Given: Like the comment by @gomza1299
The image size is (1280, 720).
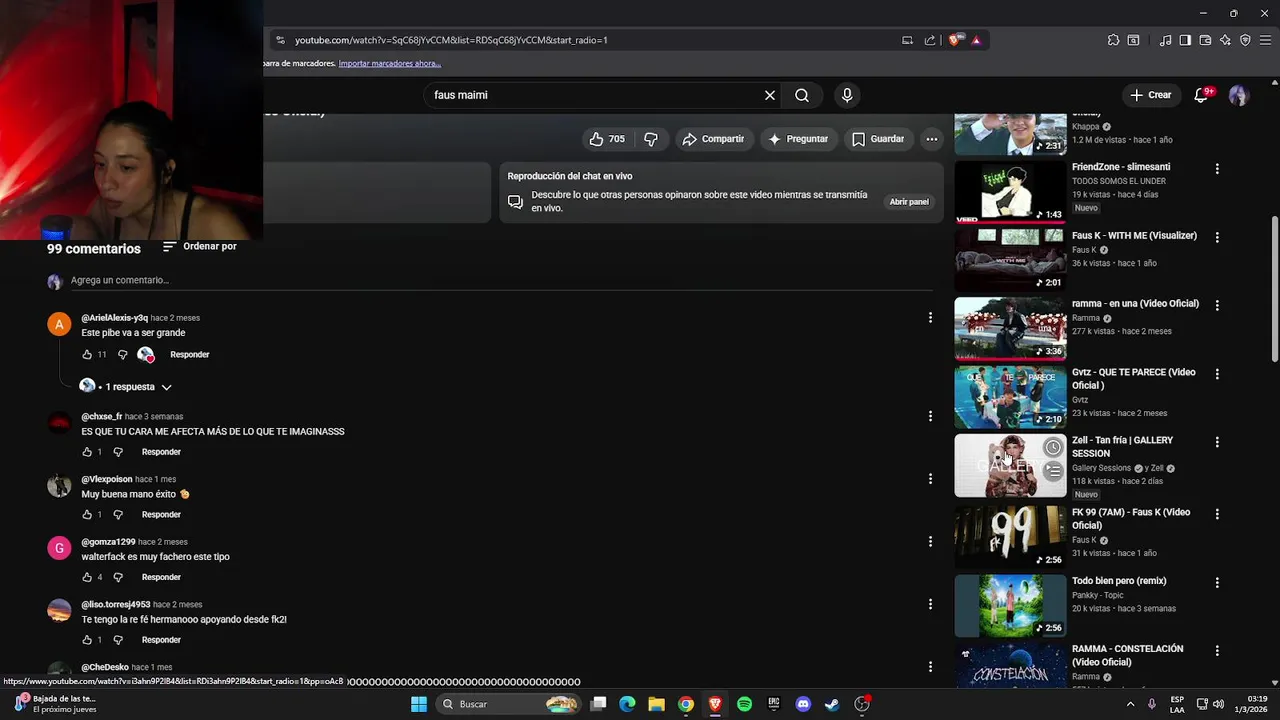Looking at the screenshot, I should pyautogui.click(x=87, y=577).
